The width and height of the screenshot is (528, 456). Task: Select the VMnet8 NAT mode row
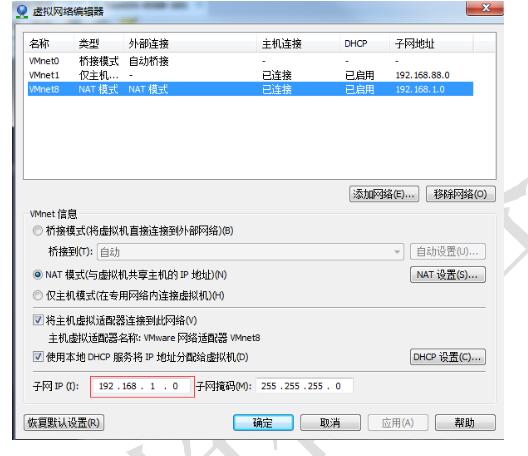pos(250,89)
